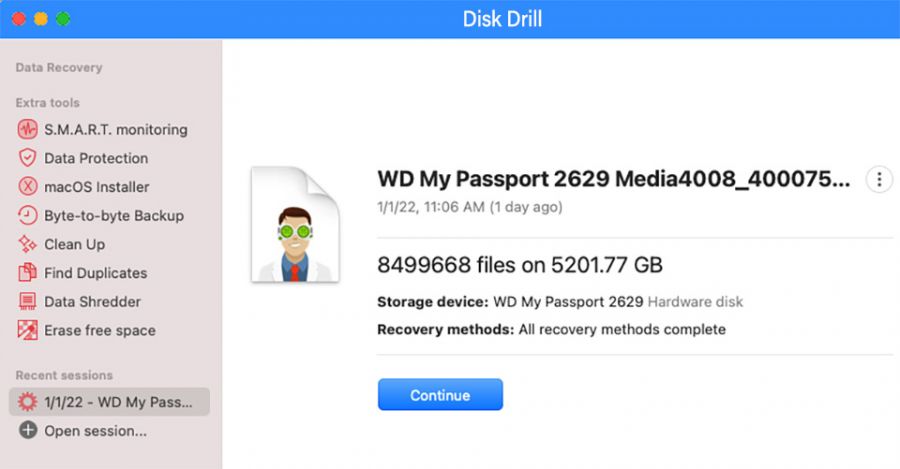Screen dimensions: 900x469
Task: Click the Disk Drill session file thumbnail
Action: (x=295, y=226)
